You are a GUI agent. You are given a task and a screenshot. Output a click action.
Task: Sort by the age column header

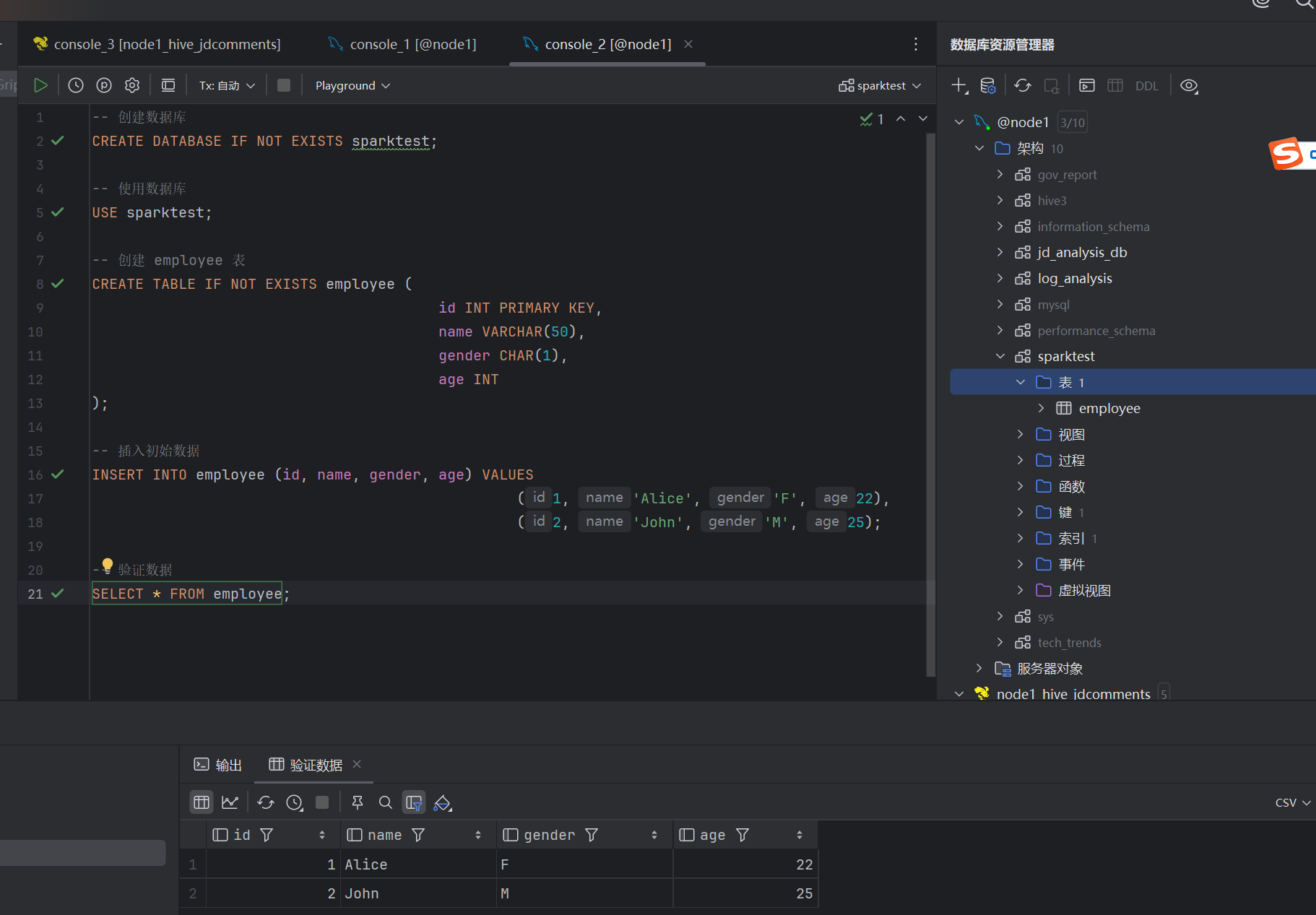coord(799,835)
